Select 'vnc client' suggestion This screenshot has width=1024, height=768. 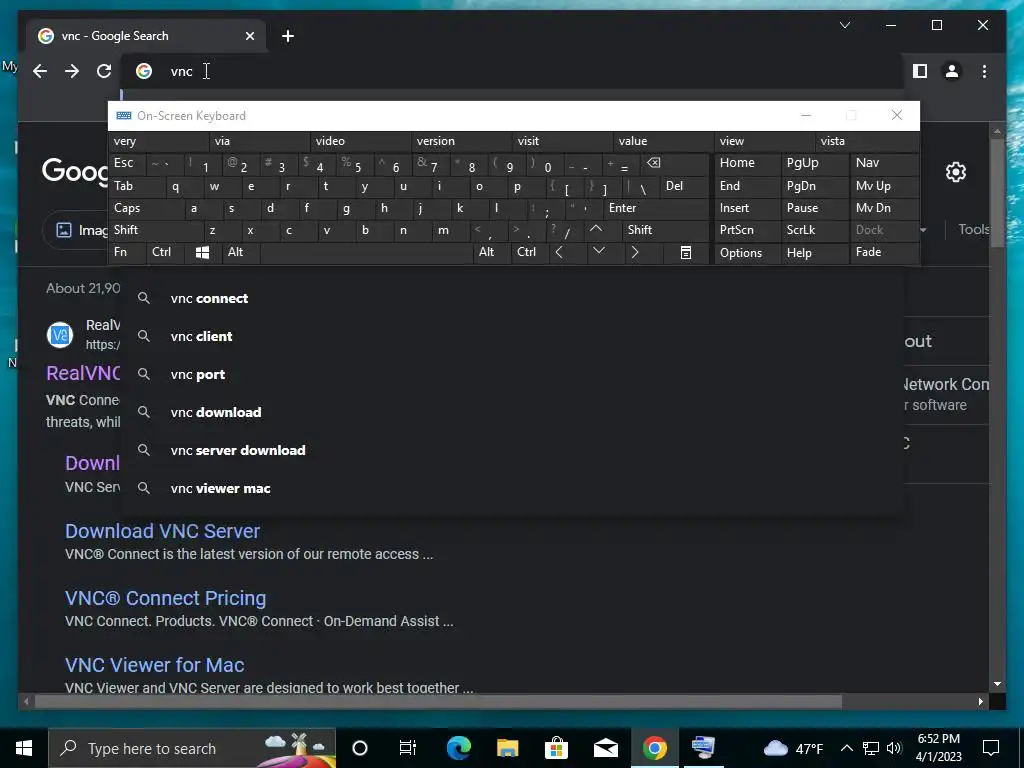[513, 336]
